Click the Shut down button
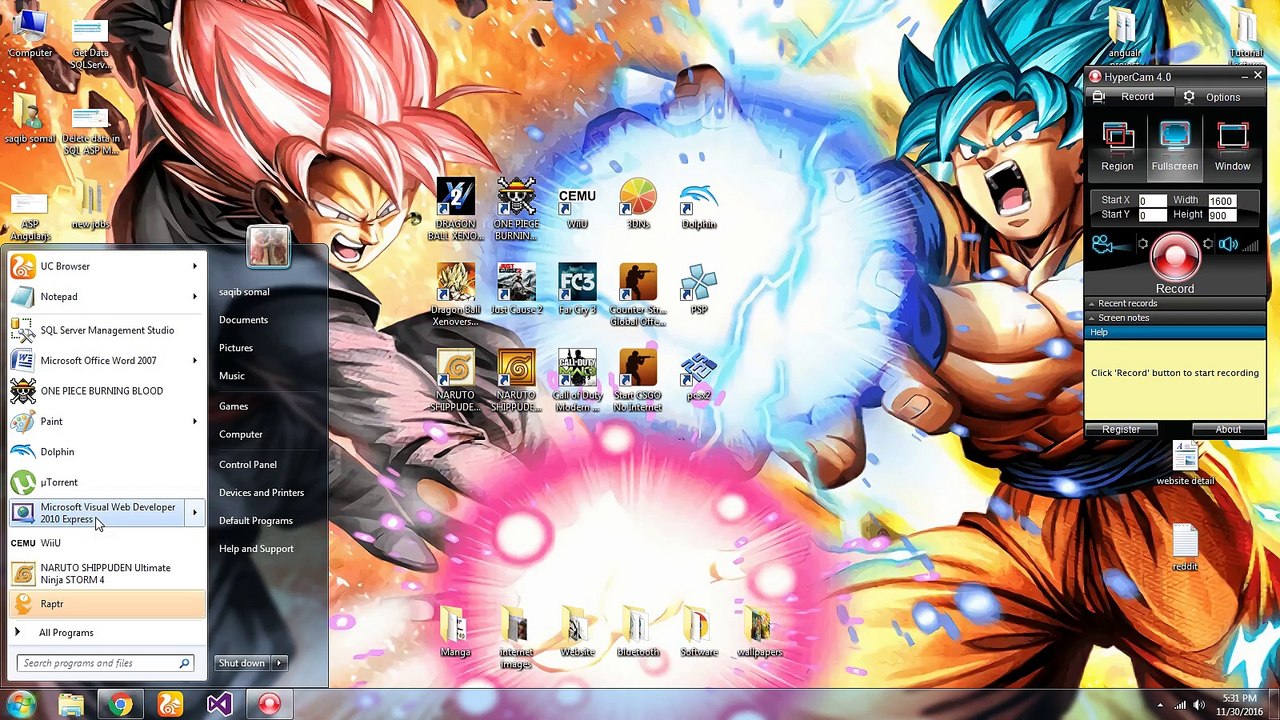Image resolution: width=1280 pixels, height=720 pixels. tap(243, 663)
